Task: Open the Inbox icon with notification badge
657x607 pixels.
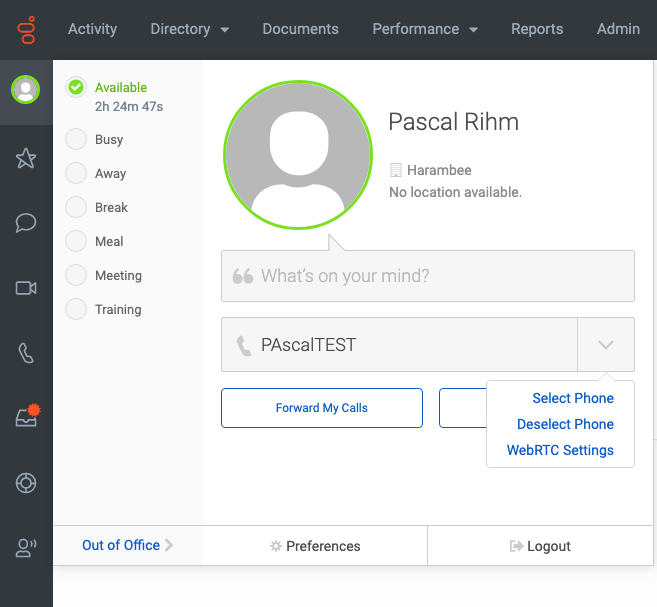Action: (28, 416)
